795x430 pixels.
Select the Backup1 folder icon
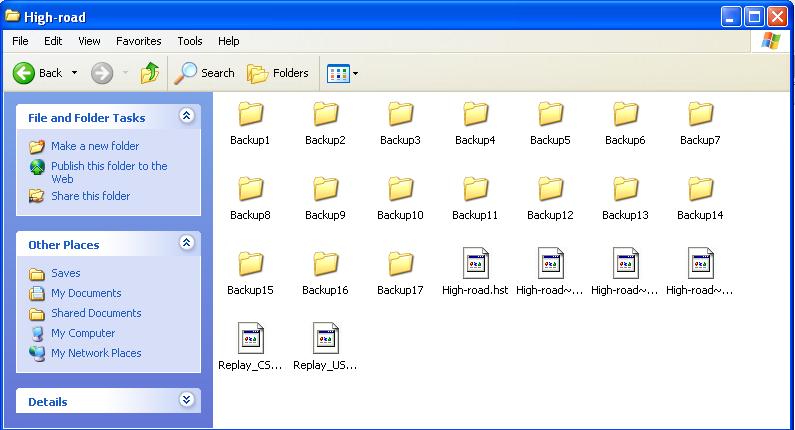tap(250, 114)
